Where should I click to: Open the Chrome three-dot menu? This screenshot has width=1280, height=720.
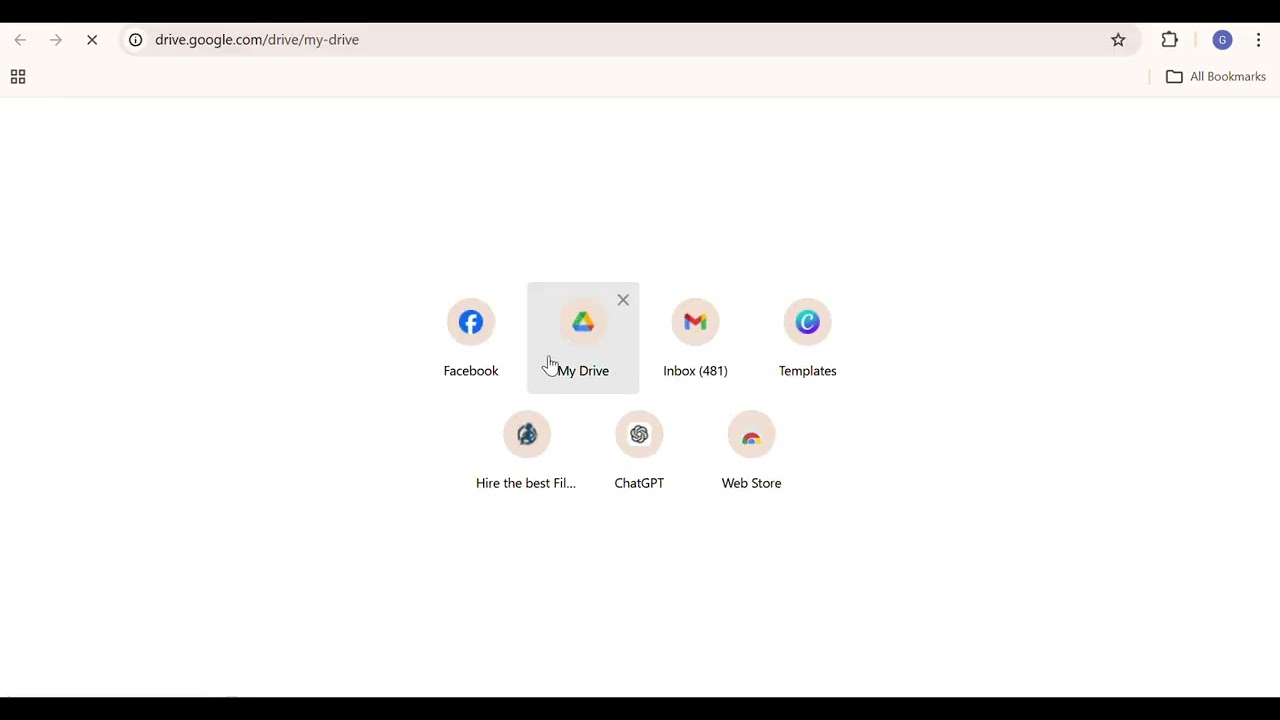tap(1258, 40)
